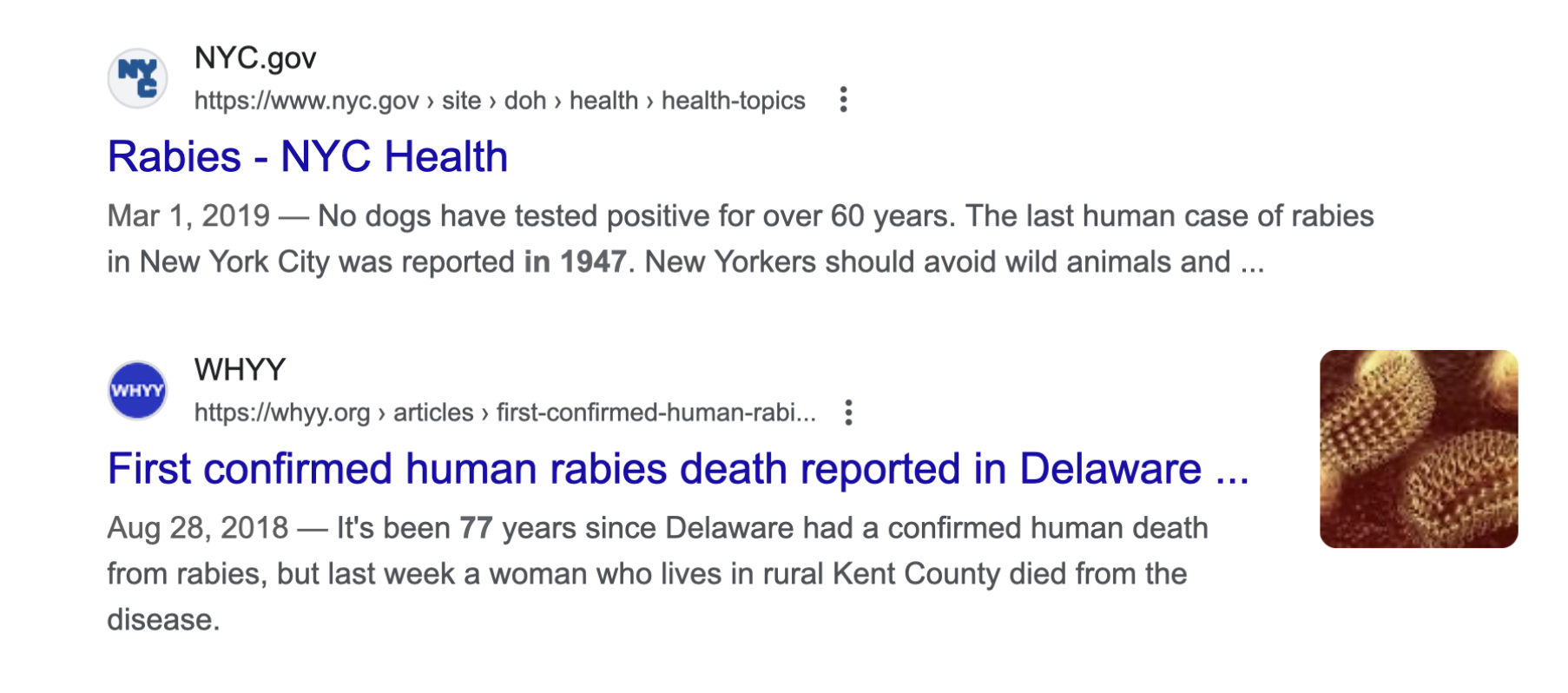
Task: Click the rabies virus thumbnail image
Action: [1419, 449]
